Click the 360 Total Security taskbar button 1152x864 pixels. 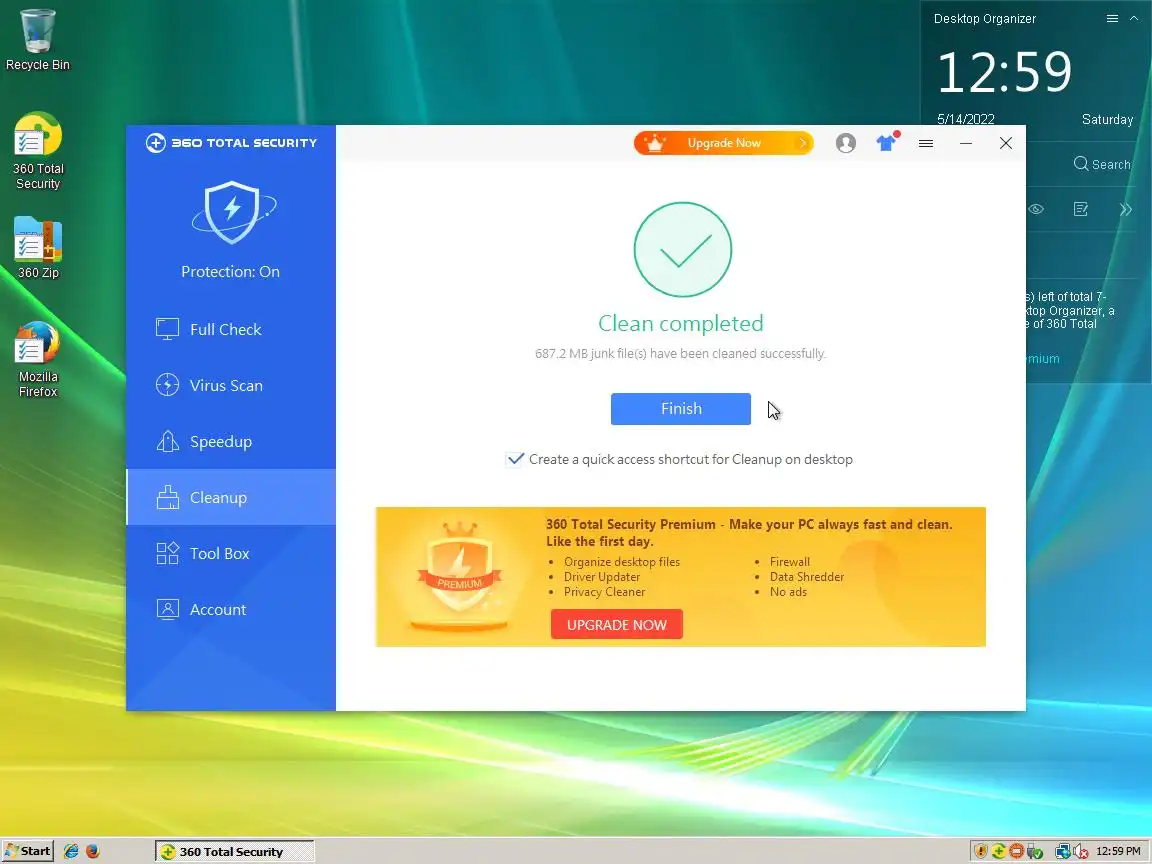point(234,852)
